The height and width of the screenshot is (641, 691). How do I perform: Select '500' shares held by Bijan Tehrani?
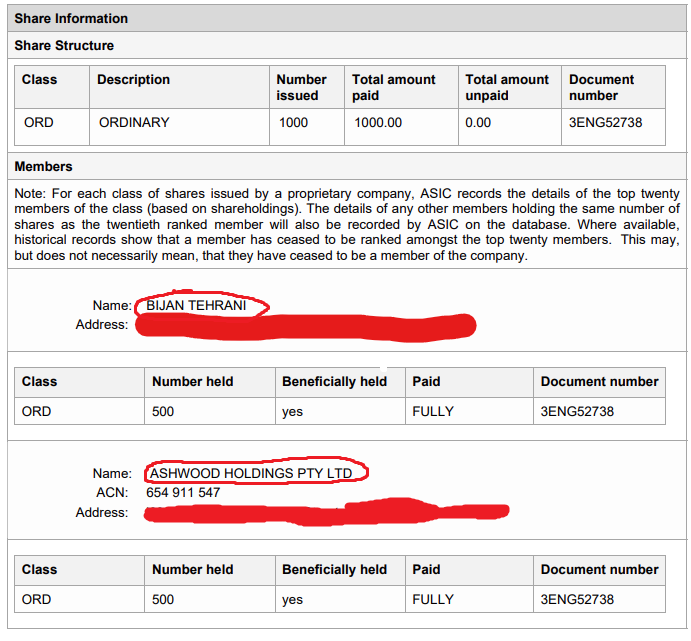[163, 411]
